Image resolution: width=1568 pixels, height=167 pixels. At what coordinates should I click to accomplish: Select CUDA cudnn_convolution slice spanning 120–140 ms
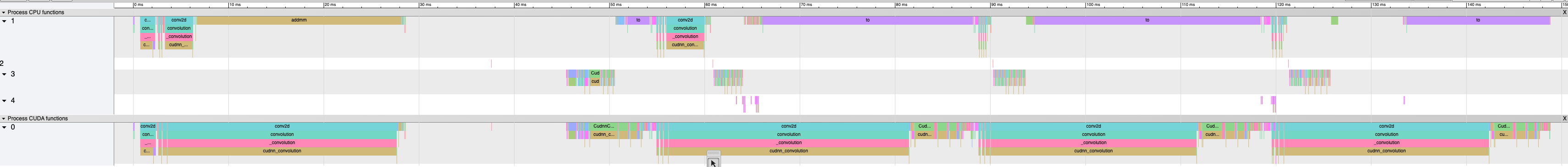[x=1386, y=151]
